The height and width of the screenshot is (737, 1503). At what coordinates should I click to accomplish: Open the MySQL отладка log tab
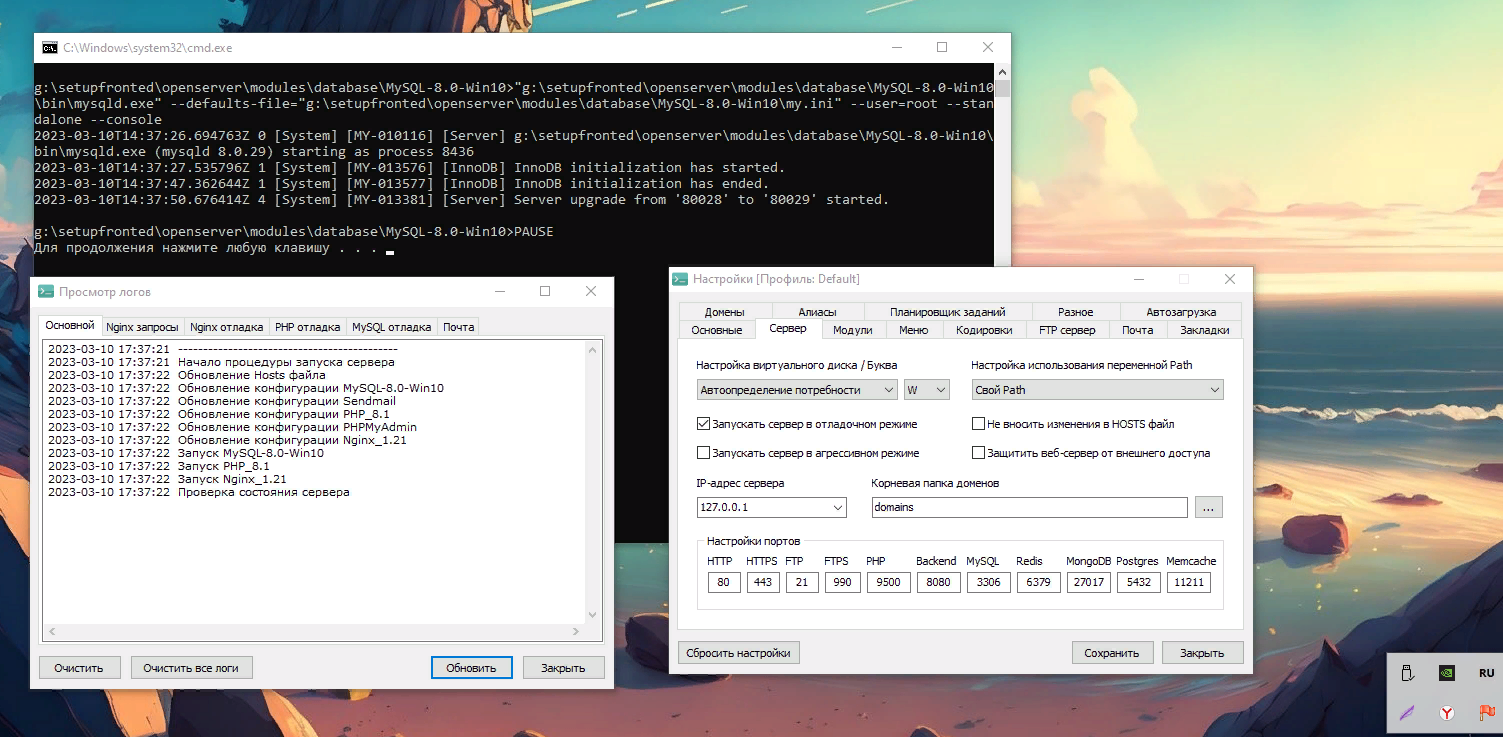point(392,327)
